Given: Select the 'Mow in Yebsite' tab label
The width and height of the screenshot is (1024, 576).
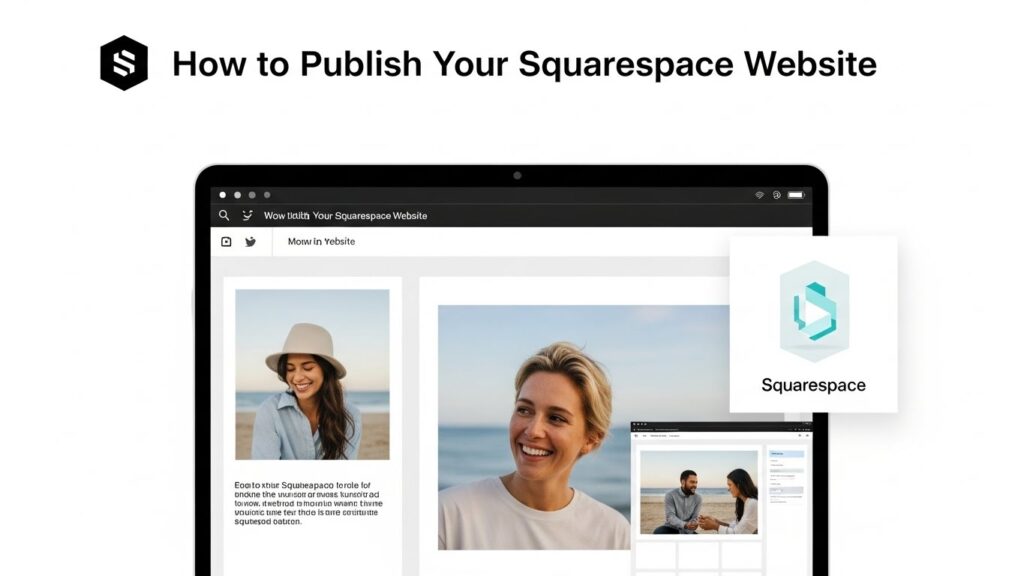Looking at the screenshot, I should click(321, 242).
